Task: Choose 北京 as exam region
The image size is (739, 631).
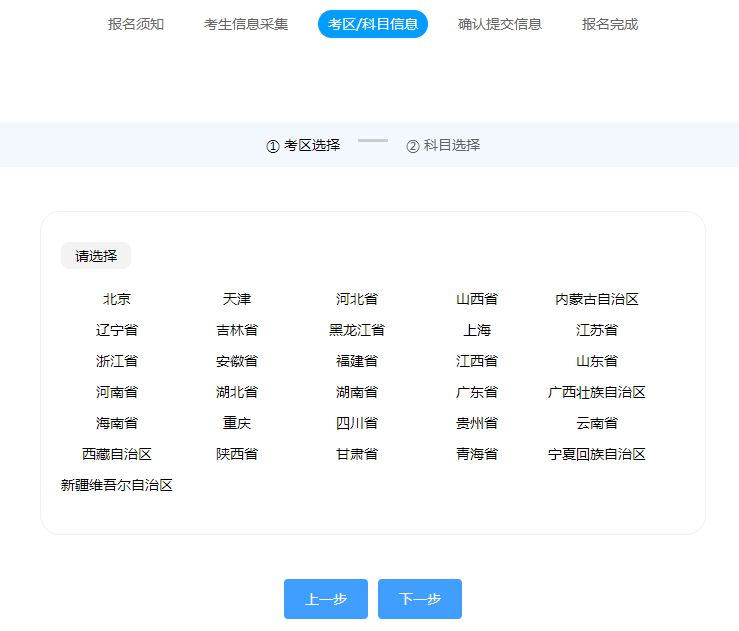Action: click(x=117, y=299)
